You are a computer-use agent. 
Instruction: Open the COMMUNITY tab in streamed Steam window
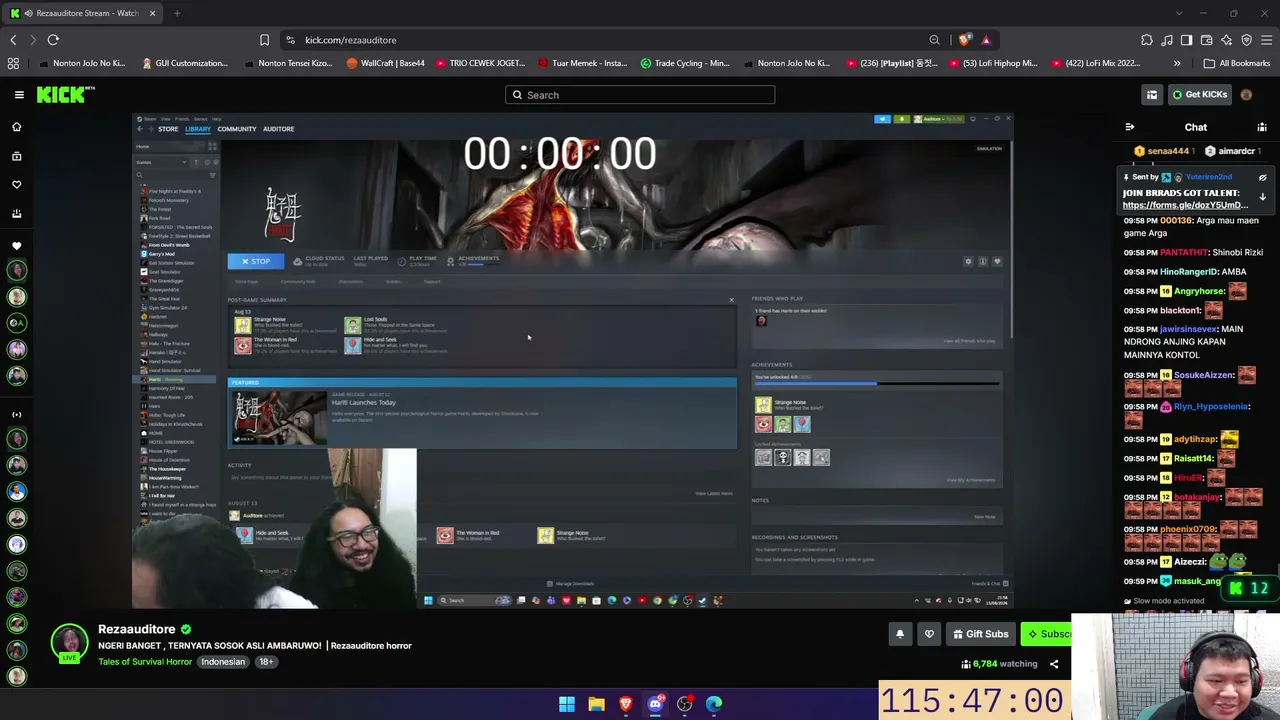(237, 129)
